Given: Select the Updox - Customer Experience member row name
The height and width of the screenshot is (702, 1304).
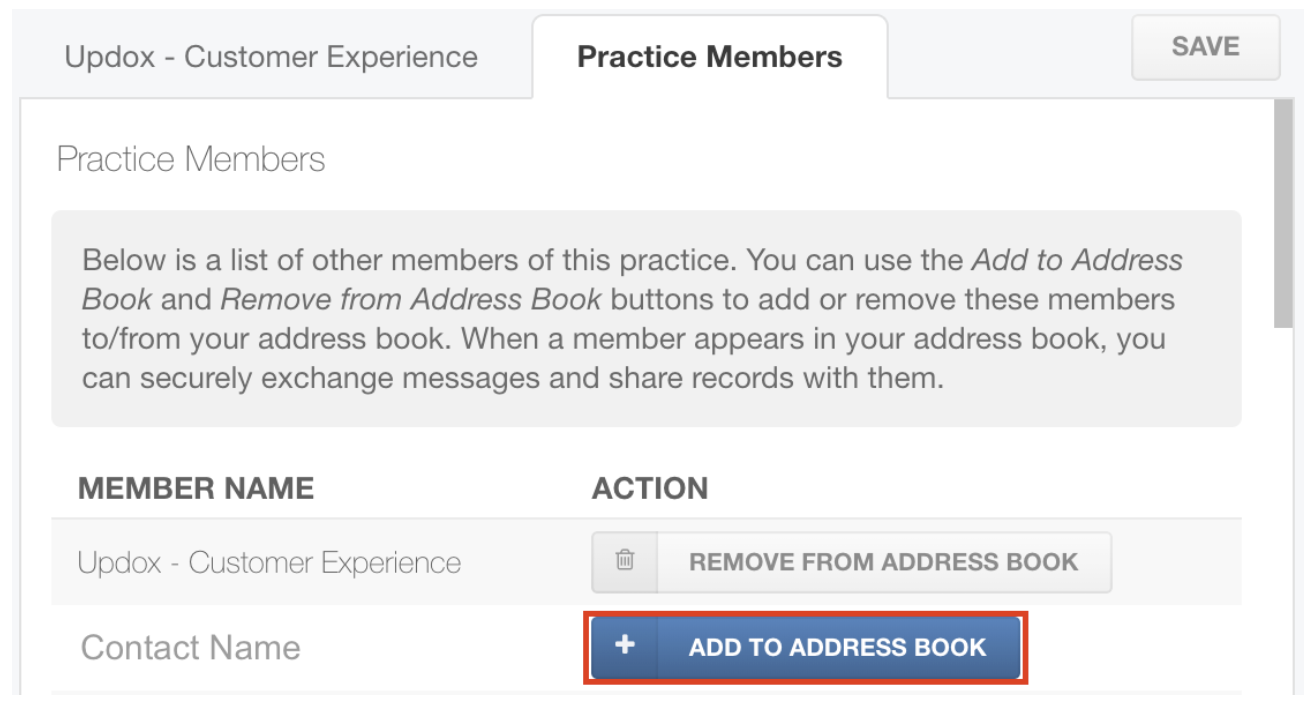Looking at the screenshot, I should coord(269,562).
